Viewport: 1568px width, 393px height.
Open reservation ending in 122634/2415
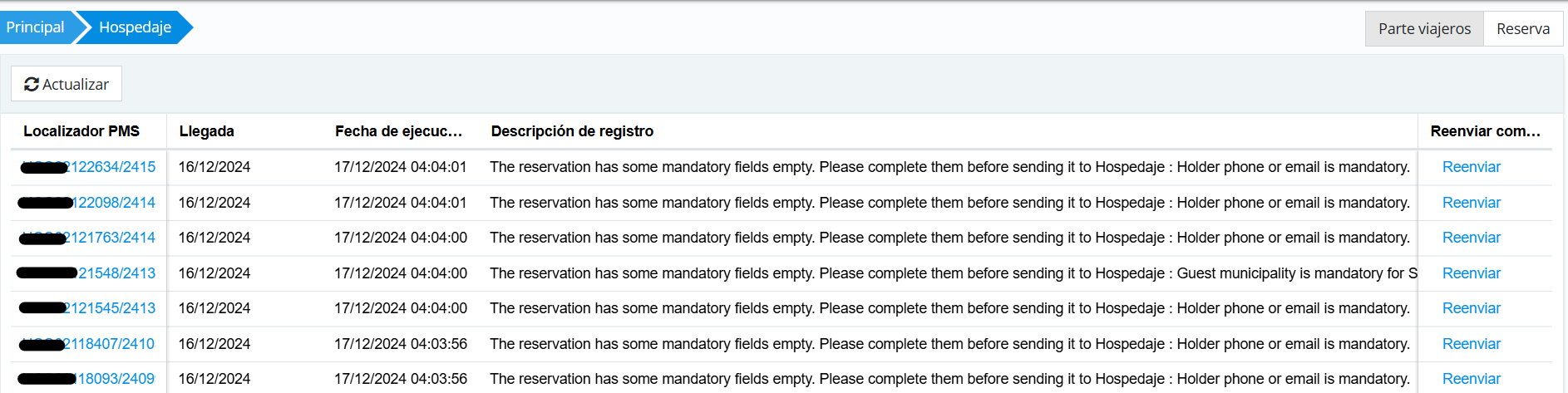coord(112,167)
